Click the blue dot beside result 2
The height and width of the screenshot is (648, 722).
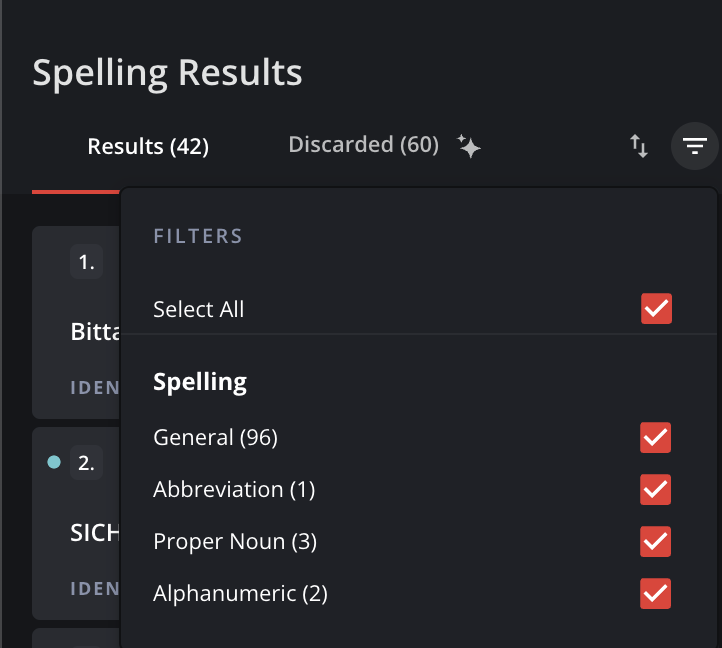click(x=54, y=462)
